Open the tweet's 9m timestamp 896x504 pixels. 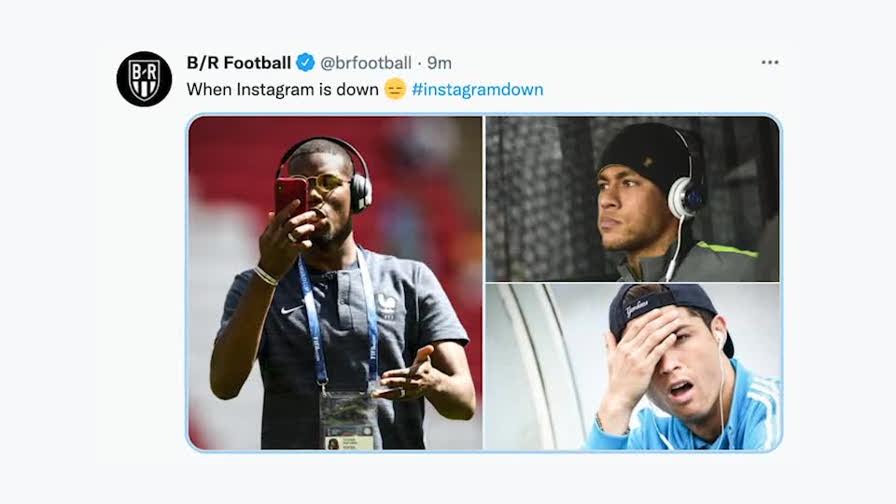coord(440,62)
